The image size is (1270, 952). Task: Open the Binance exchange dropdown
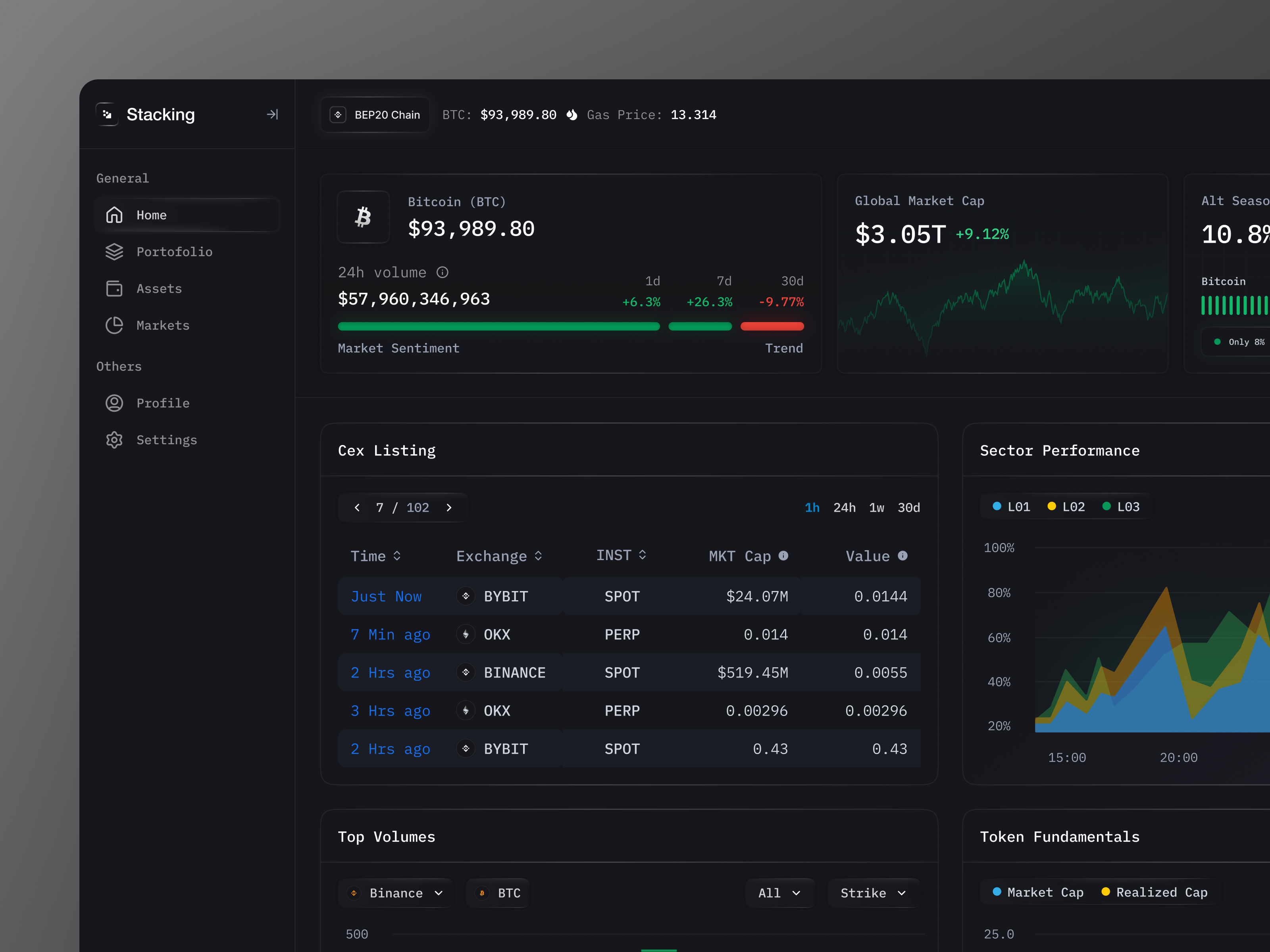coord(396,893)
